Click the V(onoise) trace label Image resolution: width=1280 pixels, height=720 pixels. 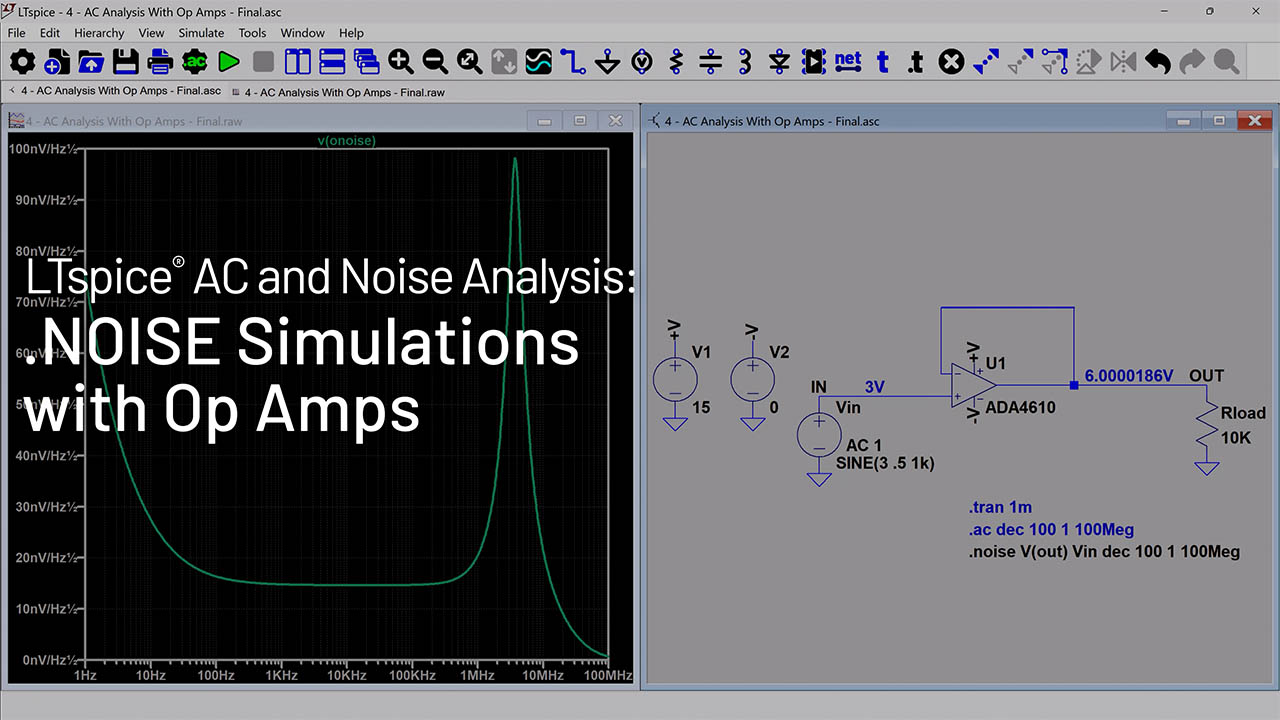(x=346, y=141)
